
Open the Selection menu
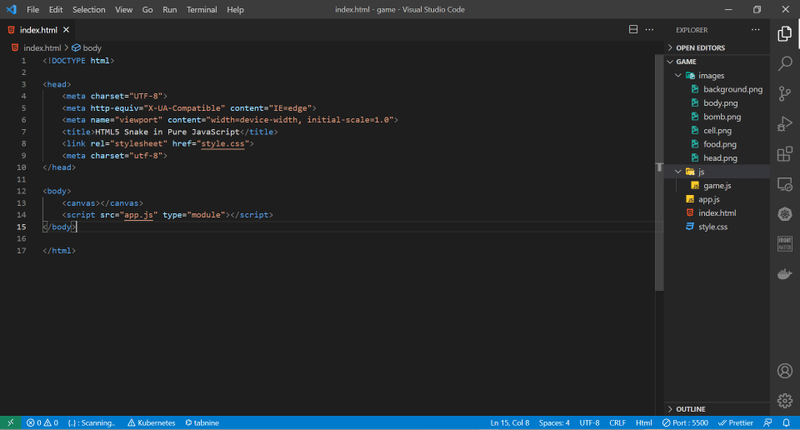coord(88,9)
